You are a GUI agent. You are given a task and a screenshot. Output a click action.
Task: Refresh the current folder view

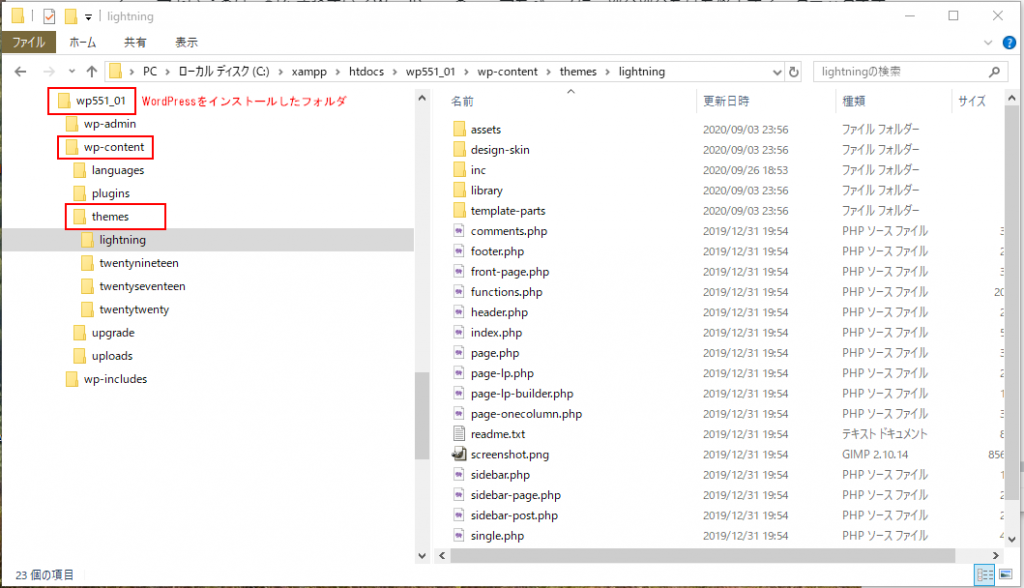coord(794,72)
